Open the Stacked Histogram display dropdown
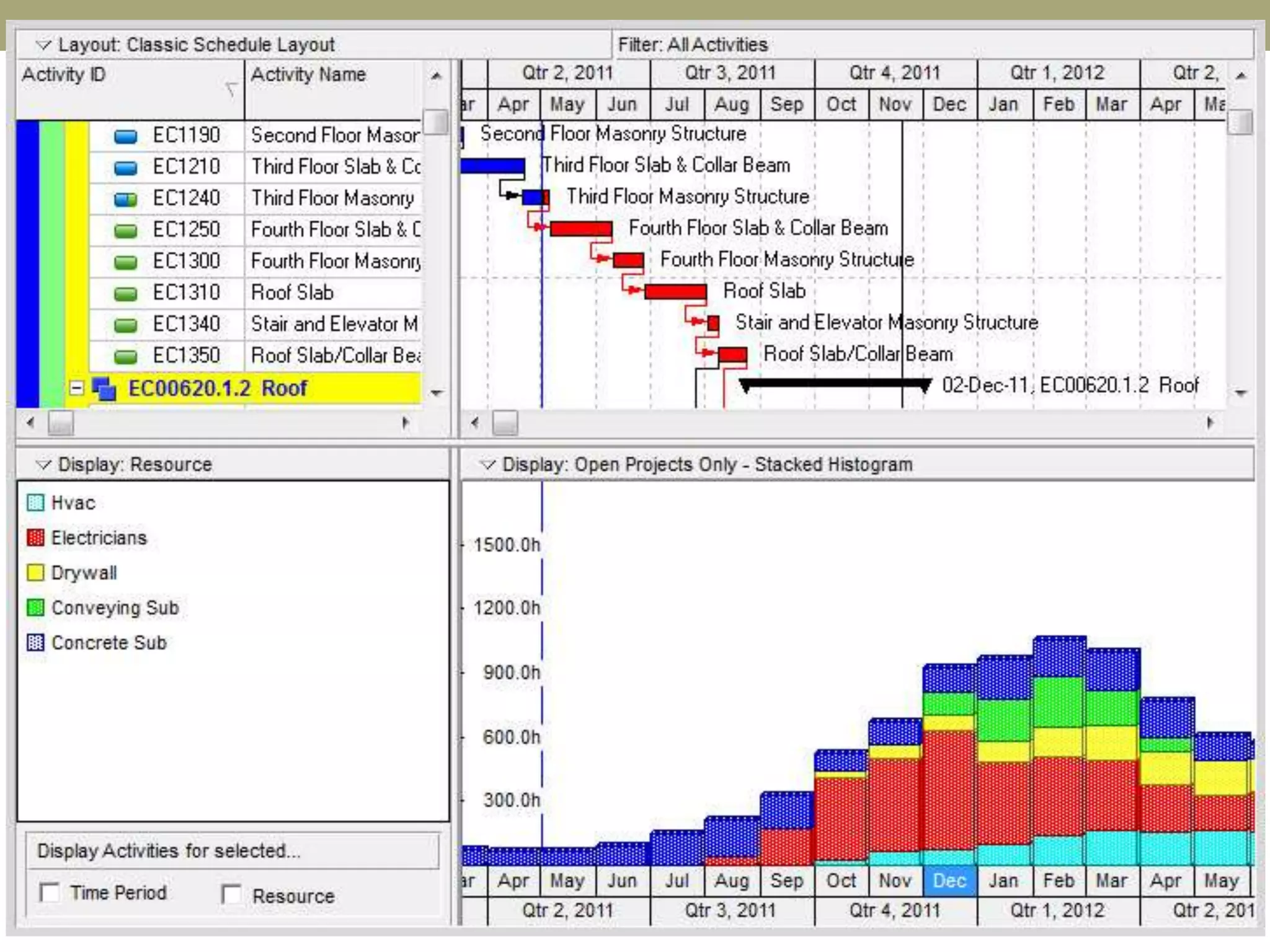Image resolution: width=1270 pixels, height=952 pixels. pyautogui.click(x=488, y=464)
